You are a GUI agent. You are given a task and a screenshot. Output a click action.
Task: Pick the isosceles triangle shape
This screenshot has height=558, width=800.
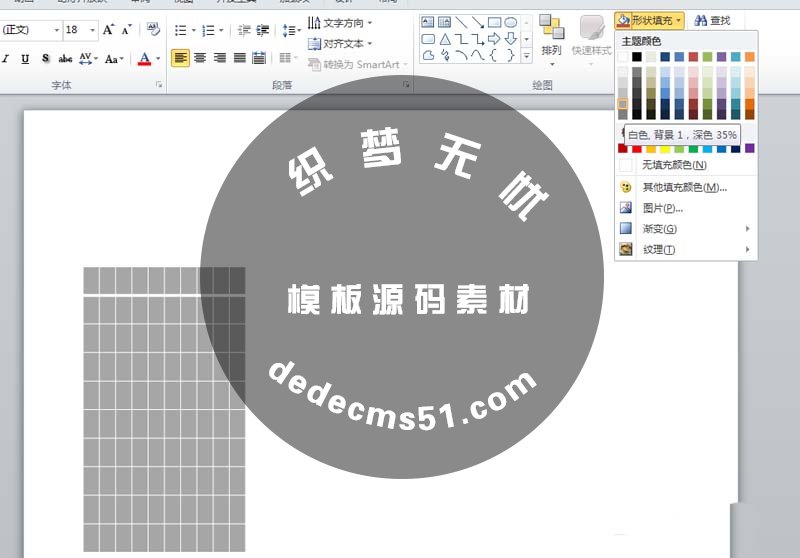444,39
